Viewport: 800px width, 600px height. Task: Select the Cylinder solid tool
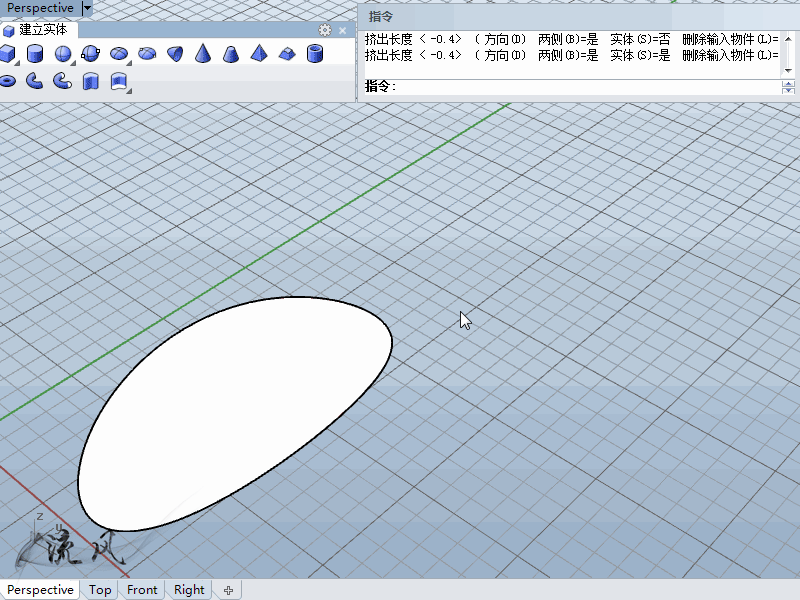pos(35,54)
